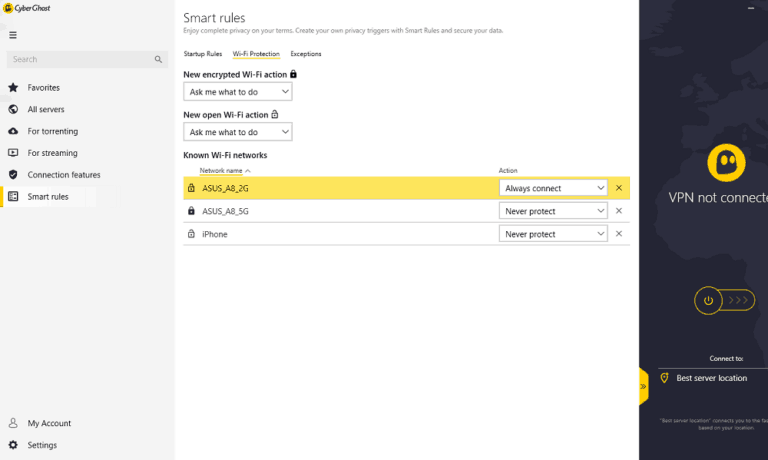This screenshot has height=460, width=768.
Task: Open Settings gear icon
Action: coord(13,445)
